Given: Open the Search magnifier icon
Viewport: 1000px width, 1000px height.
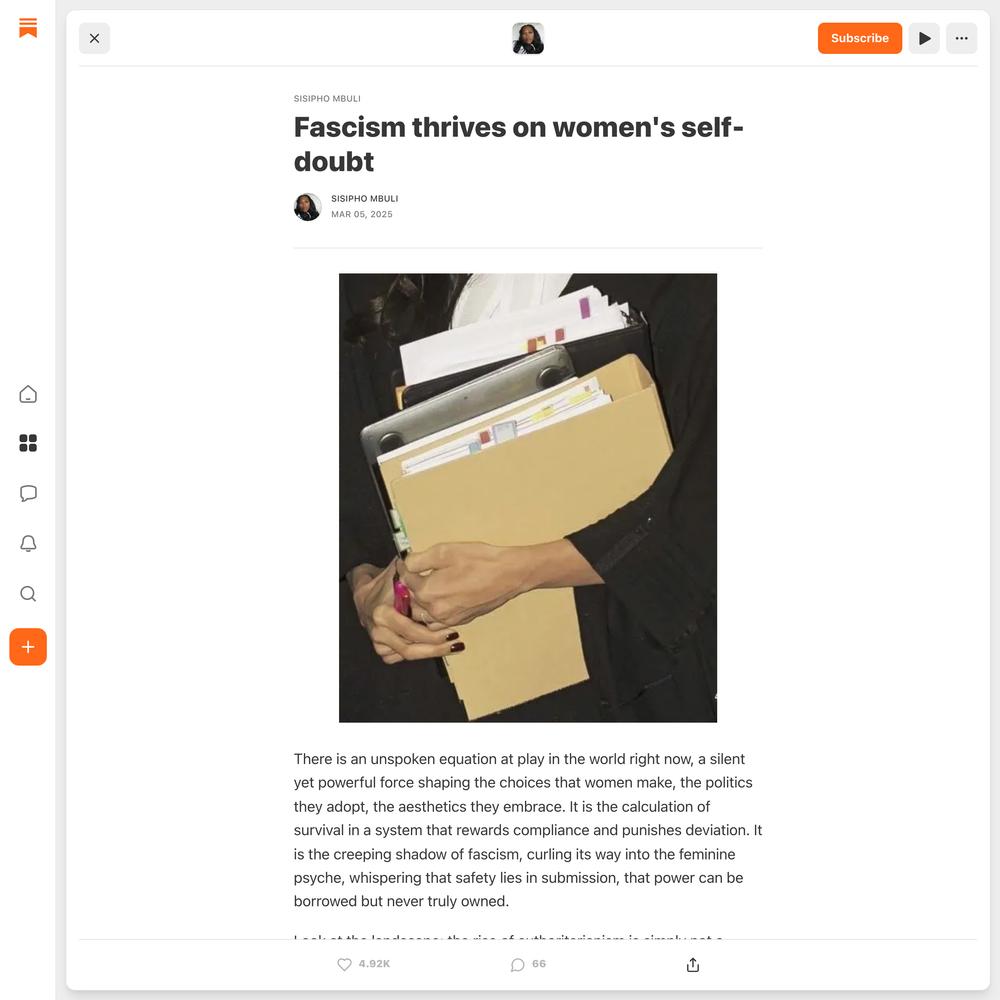Looking at the screenshot, I should point(28,594).
